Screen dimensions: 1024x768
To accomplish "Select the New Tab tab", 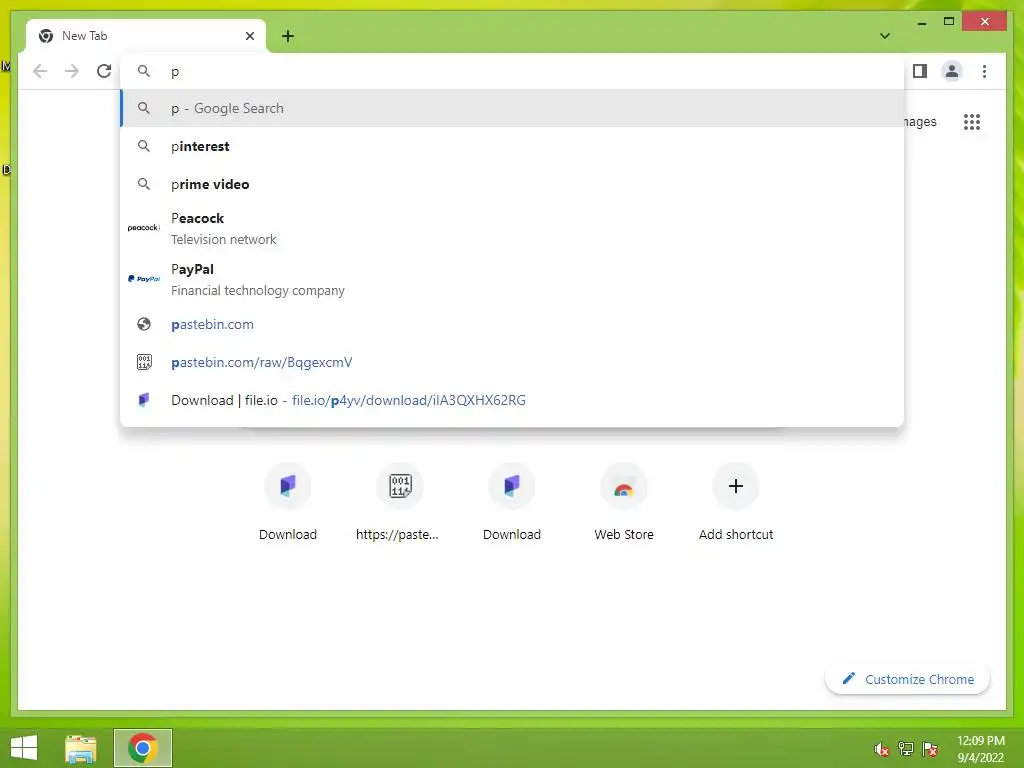I will click(x=146, y=36).
